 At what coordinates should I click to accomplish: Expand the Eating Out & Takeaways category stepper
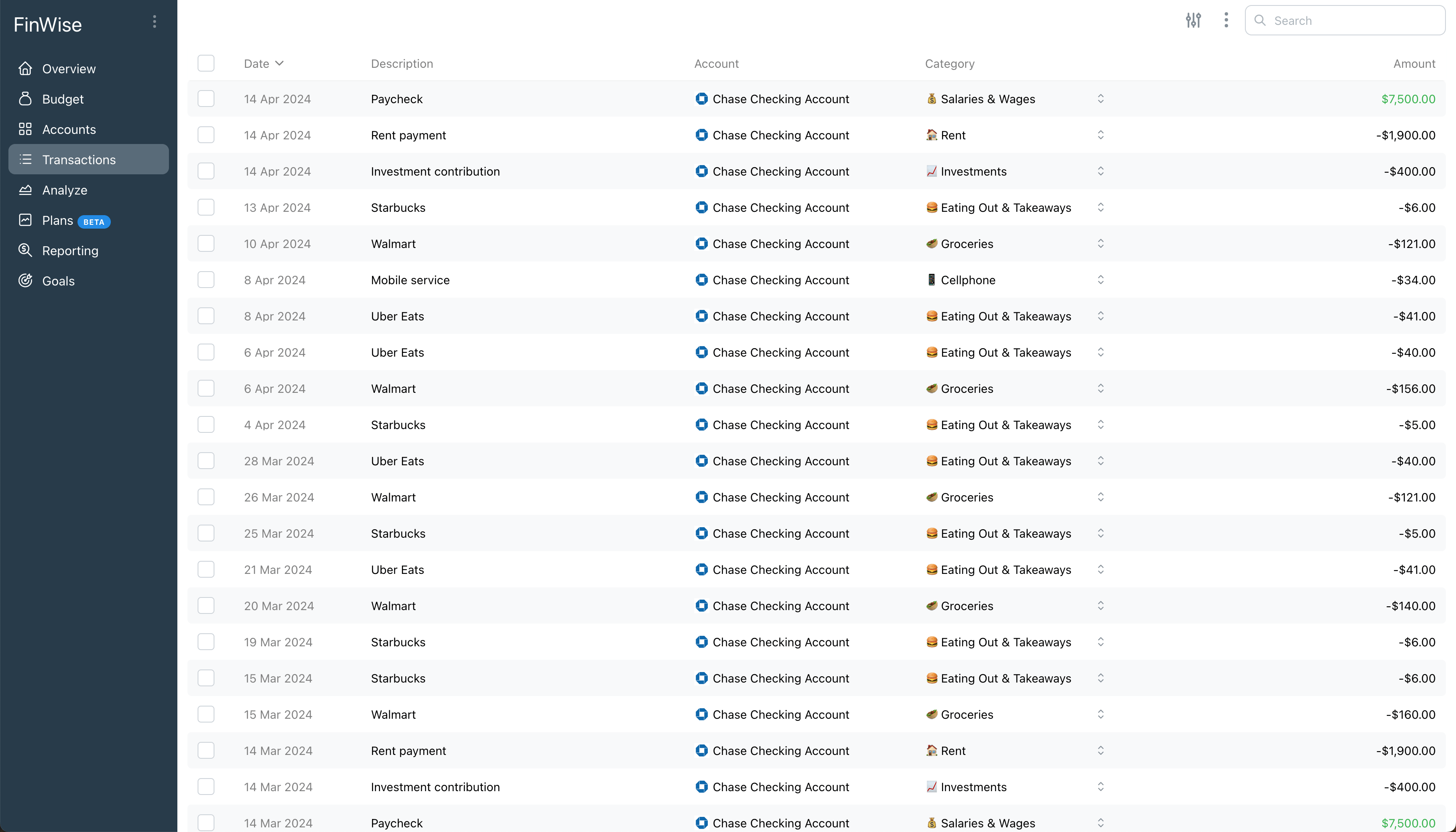(1100, 207)
